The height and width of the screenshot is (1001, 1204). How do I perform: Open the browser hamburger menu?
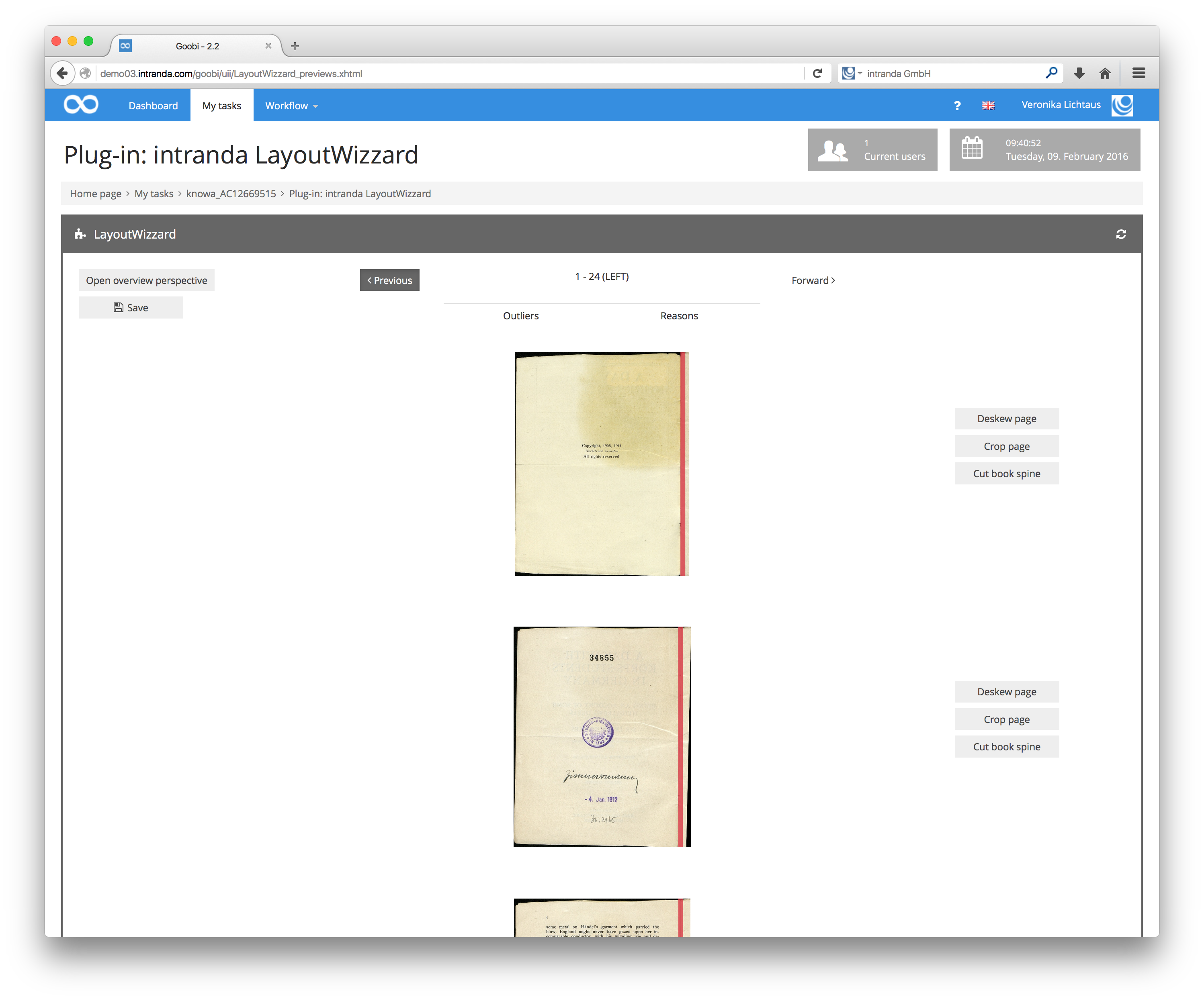(1138, 73)
